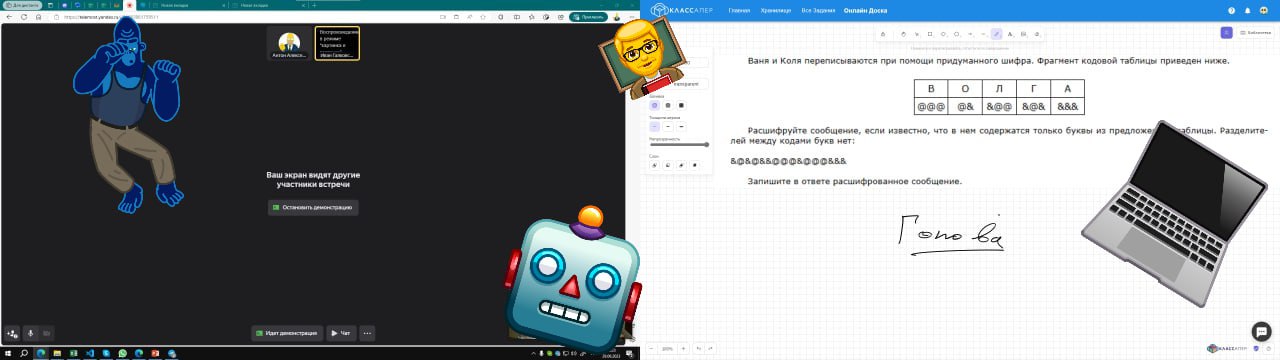Click Остановить демонстрацию button
This screenshot has height=360, width=1280.
(x=313, y=207)
